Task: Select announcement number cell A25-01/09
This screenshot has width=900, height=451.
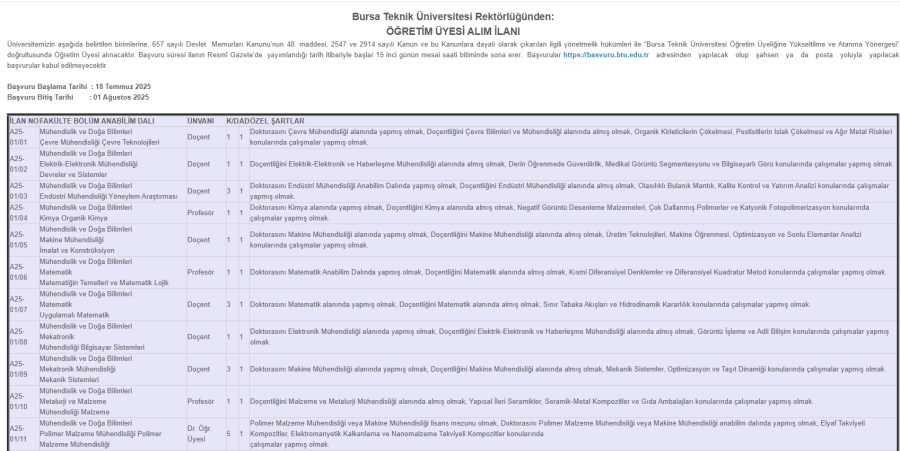Action: pos(24,370)
